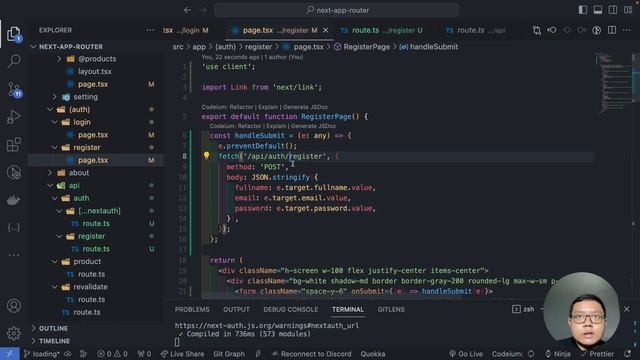Open the Docker view in activity bar
640x360 pixels.
(14, 200)
